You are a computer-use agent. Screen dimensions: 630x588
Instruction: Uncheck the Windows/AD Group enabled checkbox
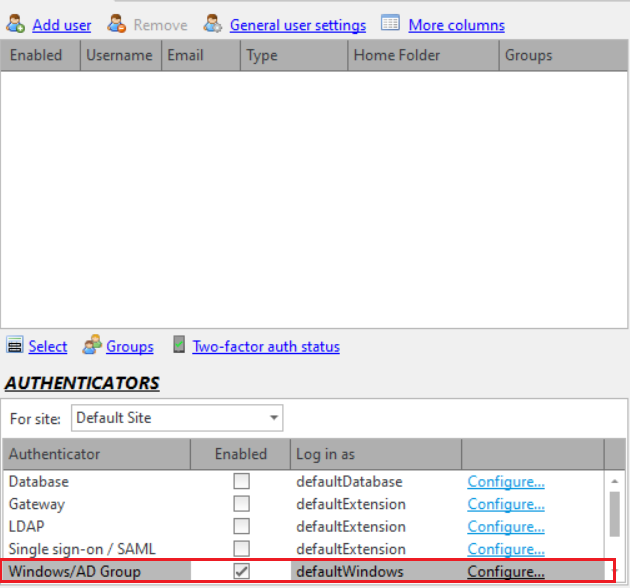[241, 572]
